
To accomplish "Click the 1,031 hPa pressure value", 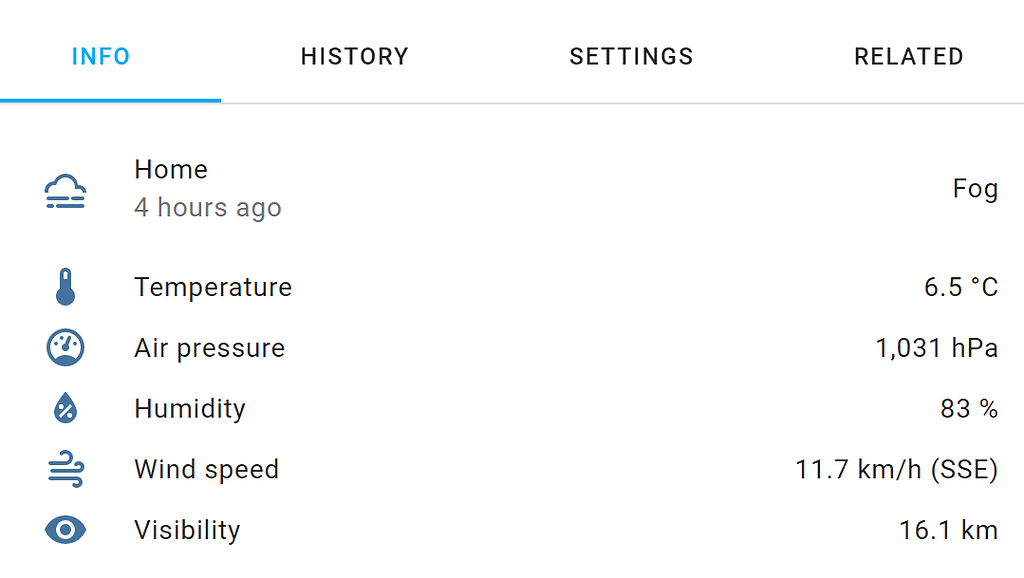I will point(936,348).
